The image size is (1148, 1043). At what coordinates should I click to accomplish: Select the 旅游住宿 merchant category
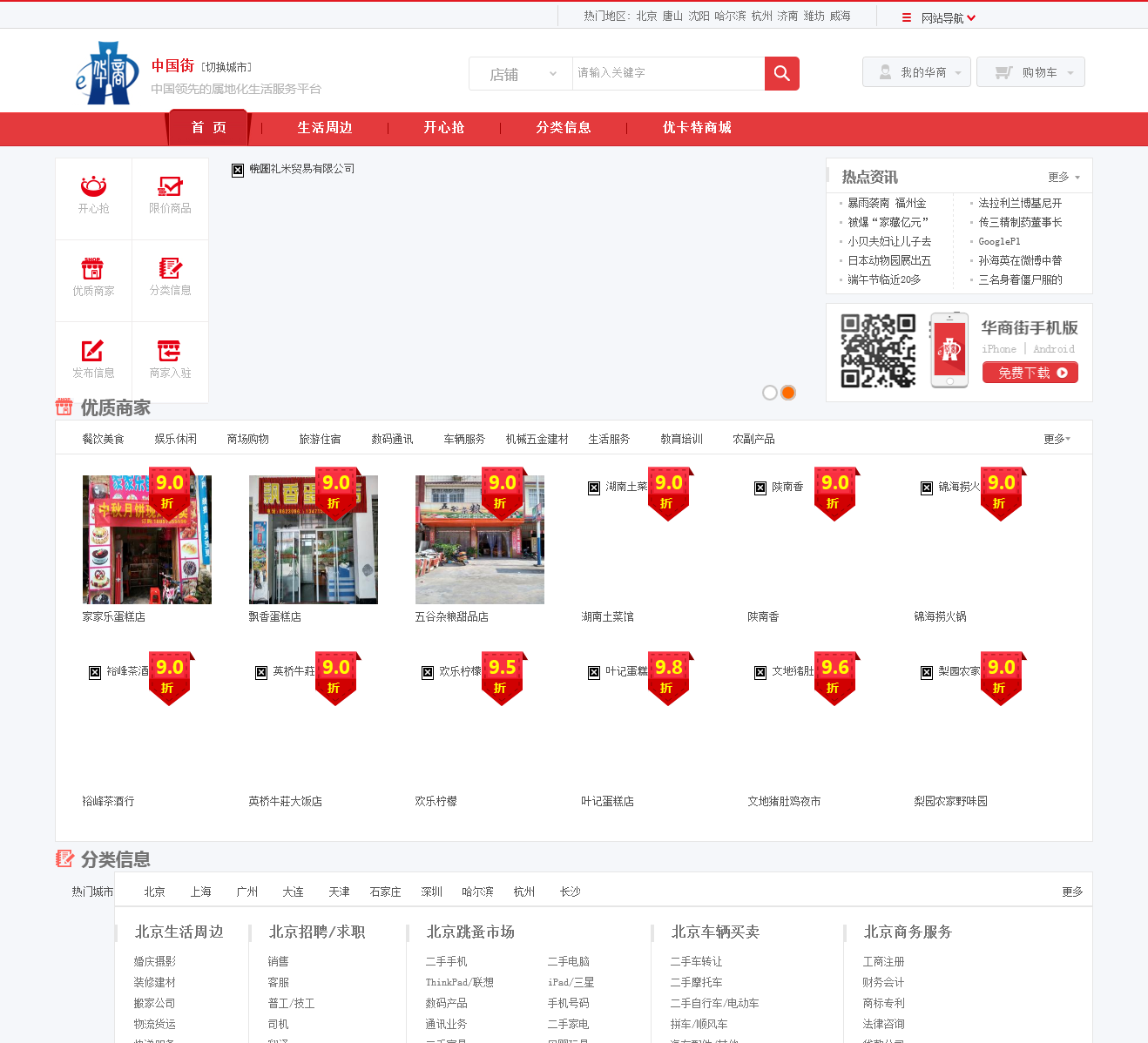coord(320,439)
